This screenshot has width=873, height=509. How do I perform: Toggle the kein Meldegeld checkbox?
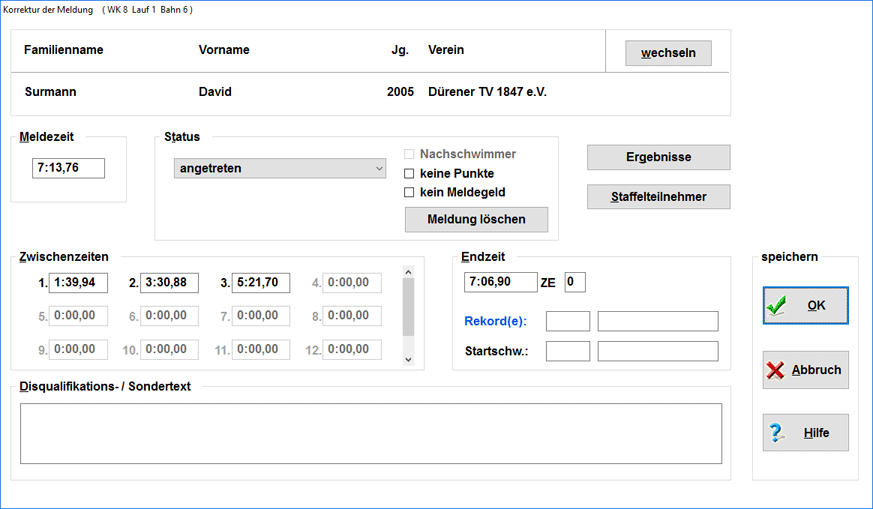(409, 192)
